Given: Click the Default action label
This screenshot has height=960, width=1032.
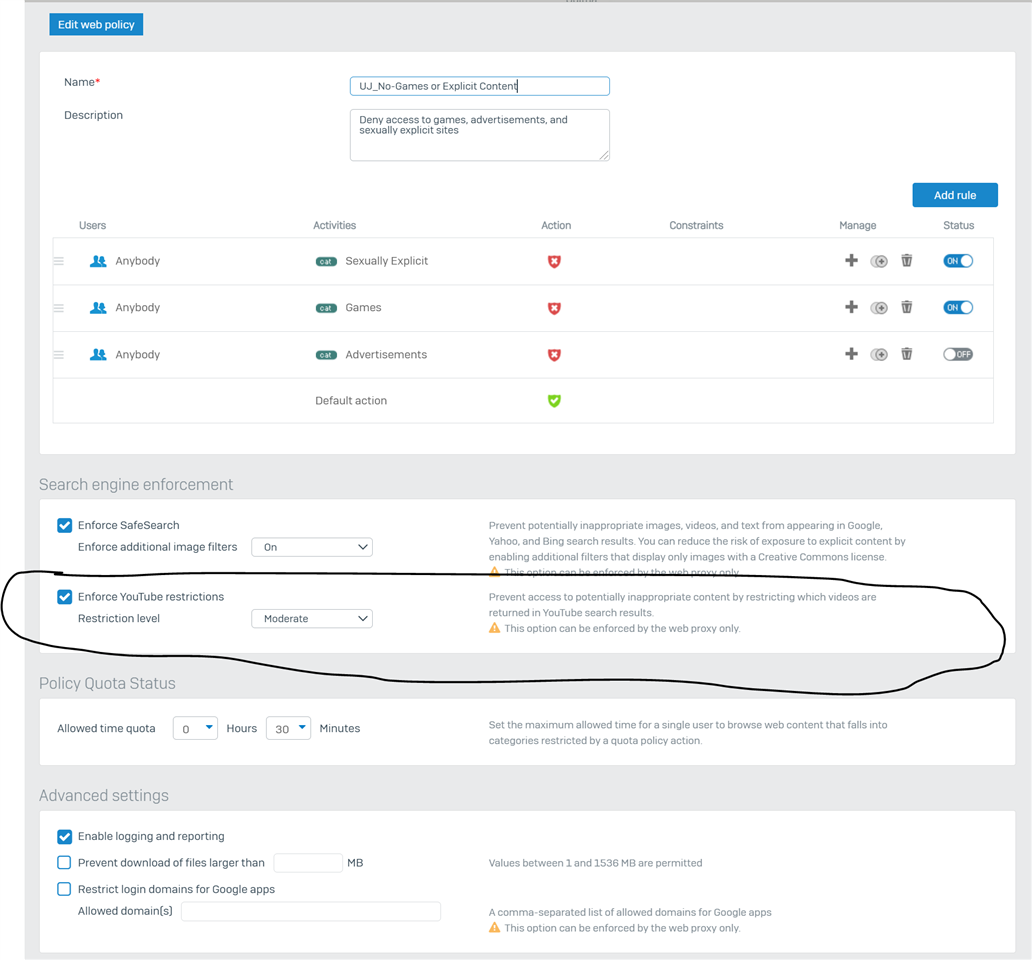Looking at the screenshot, I should coord(351,401).
